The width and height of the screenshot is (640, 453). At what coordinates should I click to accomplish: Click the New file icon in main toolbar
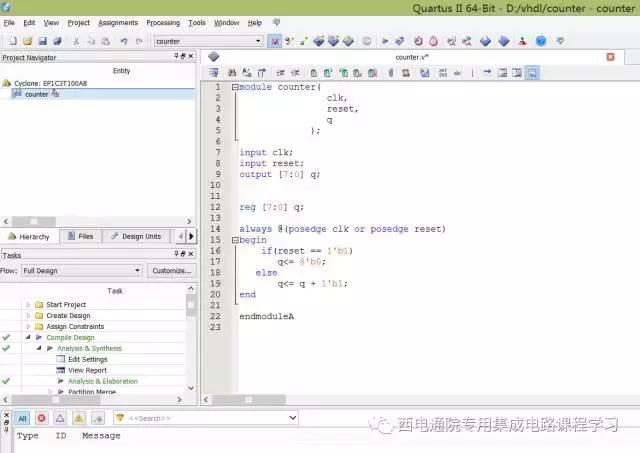pos(13,41)
